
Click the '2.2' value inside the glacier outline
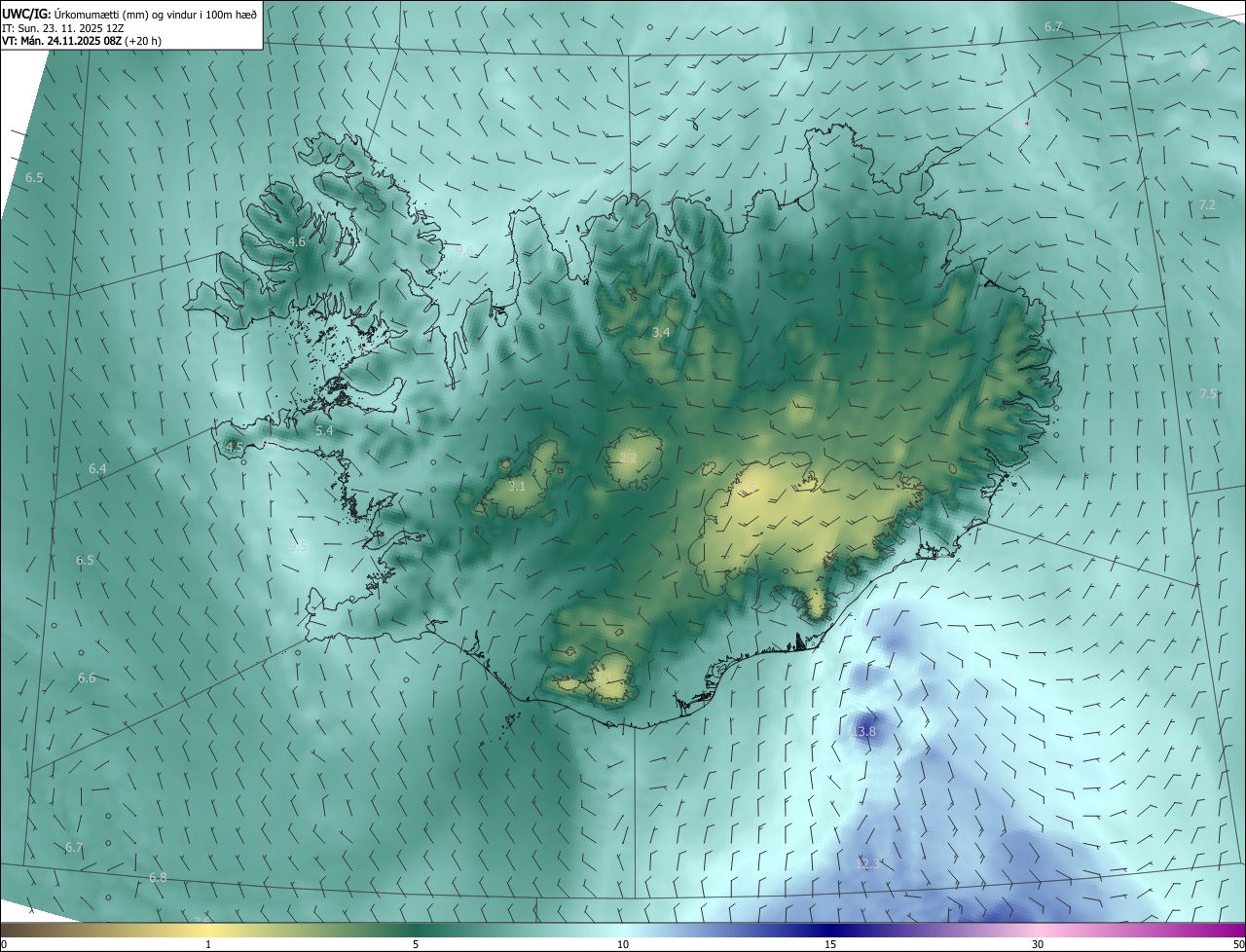click(x=628, y=458)
